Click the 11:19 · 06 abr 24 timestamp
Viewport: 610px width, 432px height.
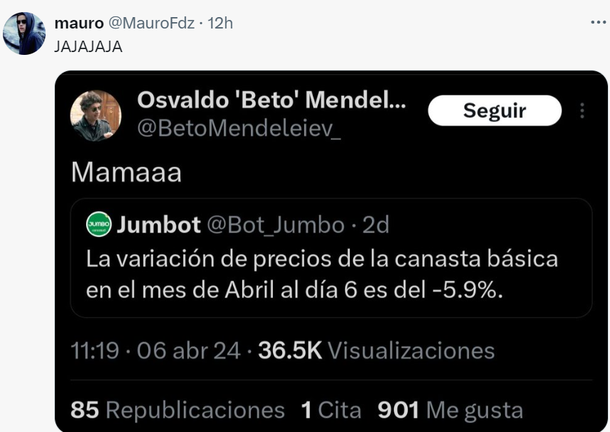pos(157,350)
